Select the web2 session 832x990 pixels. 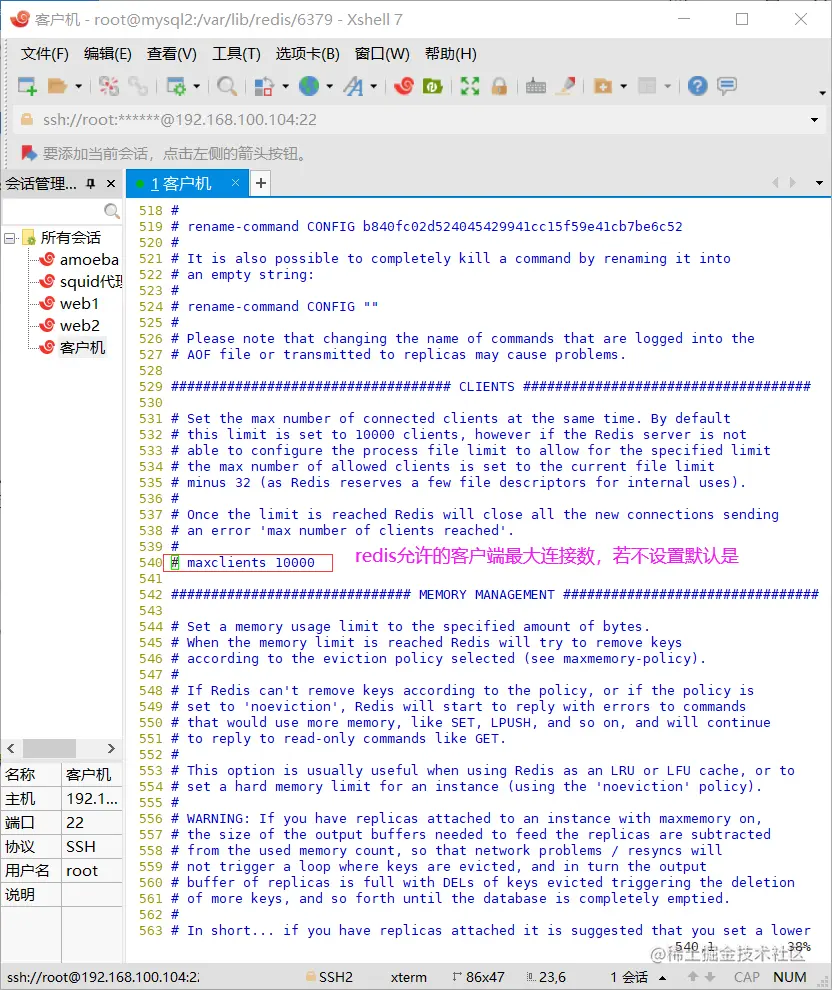80,326
